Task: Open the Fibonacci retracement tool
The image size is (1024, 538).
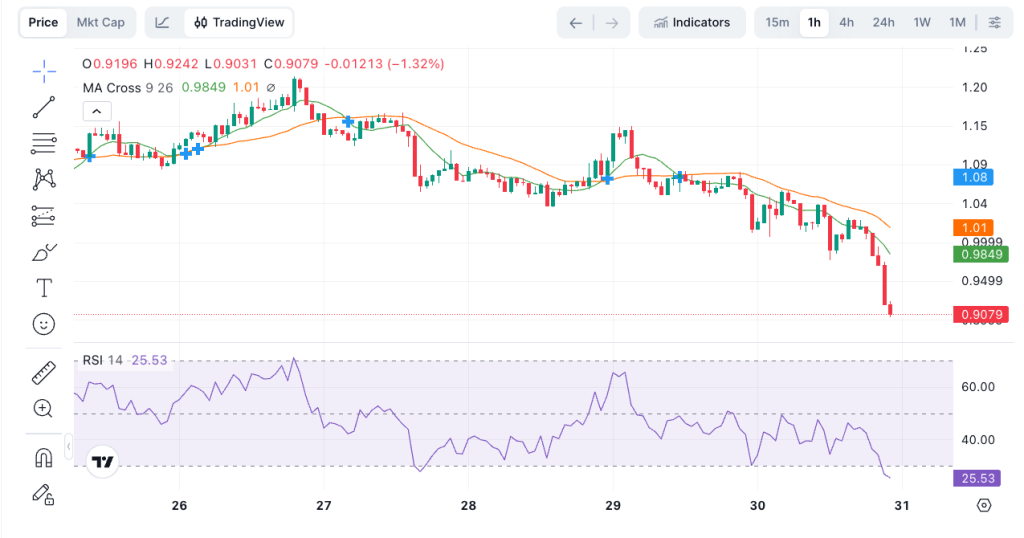Action: [x=43, y=143]
